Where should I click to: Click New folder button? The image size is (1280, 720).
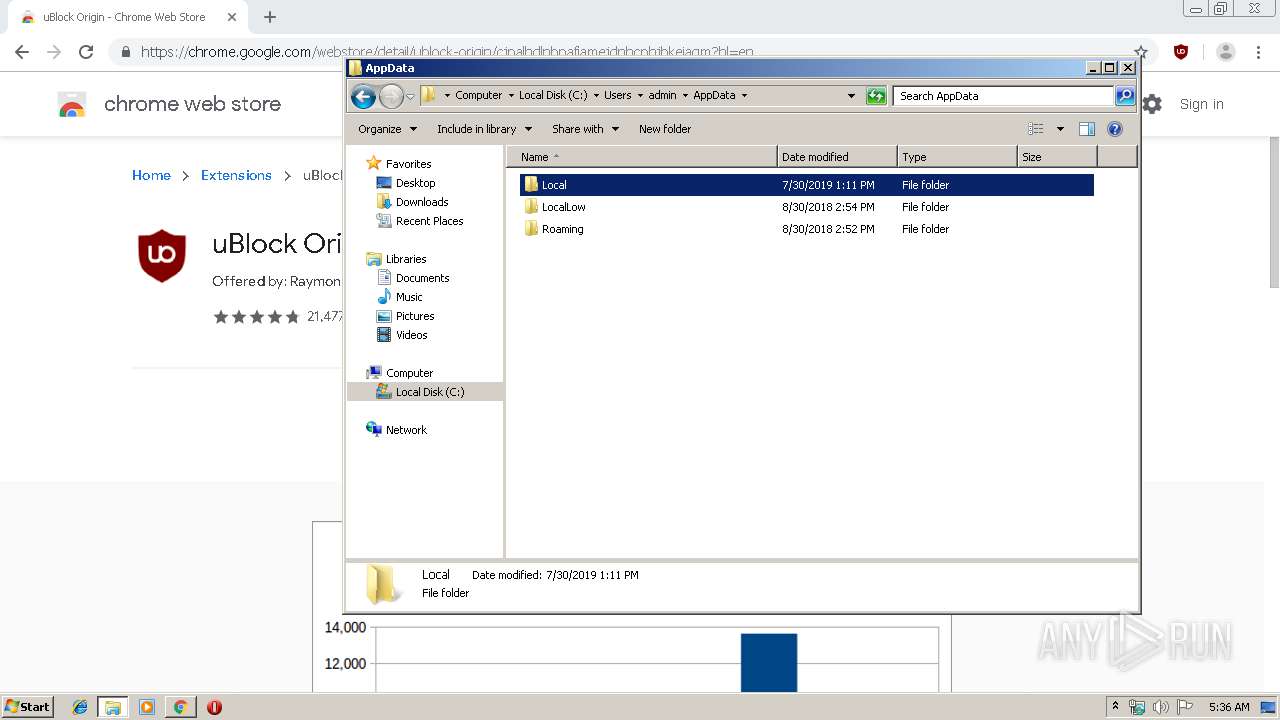[x=665, y=129]
